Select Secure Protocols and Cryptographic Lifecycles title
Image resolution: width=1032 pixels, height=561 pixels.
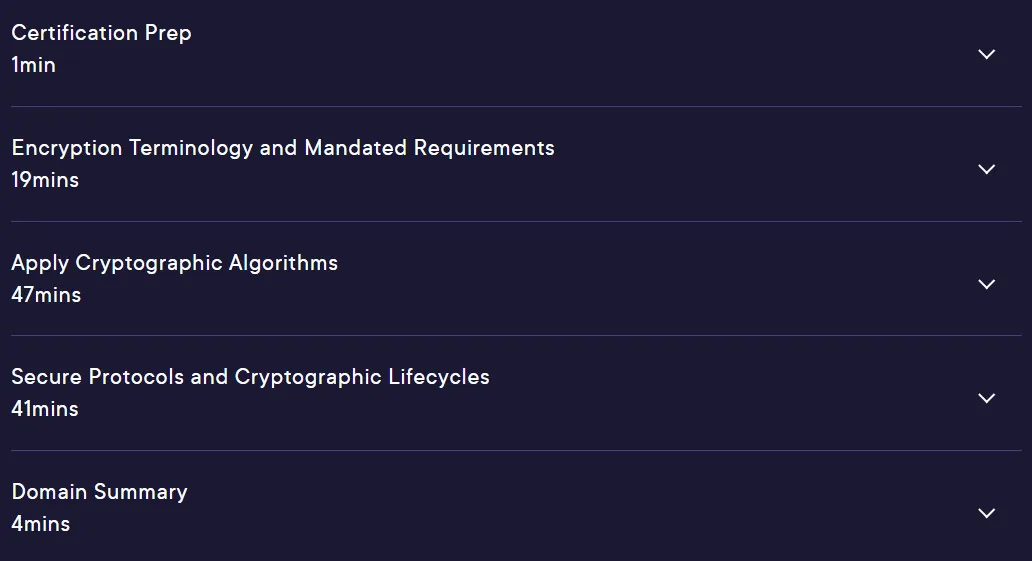click(250, 377)
